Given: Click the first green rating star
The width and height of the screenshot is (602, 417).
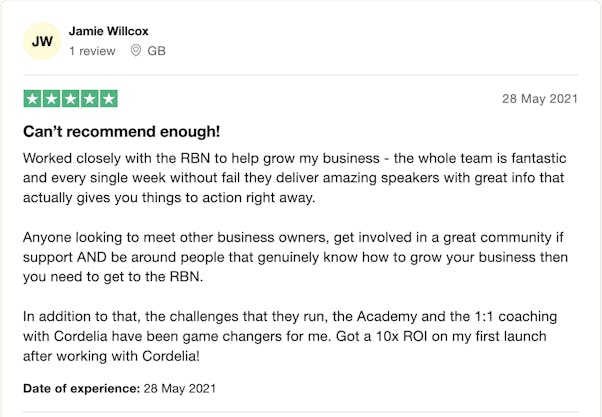Looking at the screenshot, I should click(x=33, y=99).
